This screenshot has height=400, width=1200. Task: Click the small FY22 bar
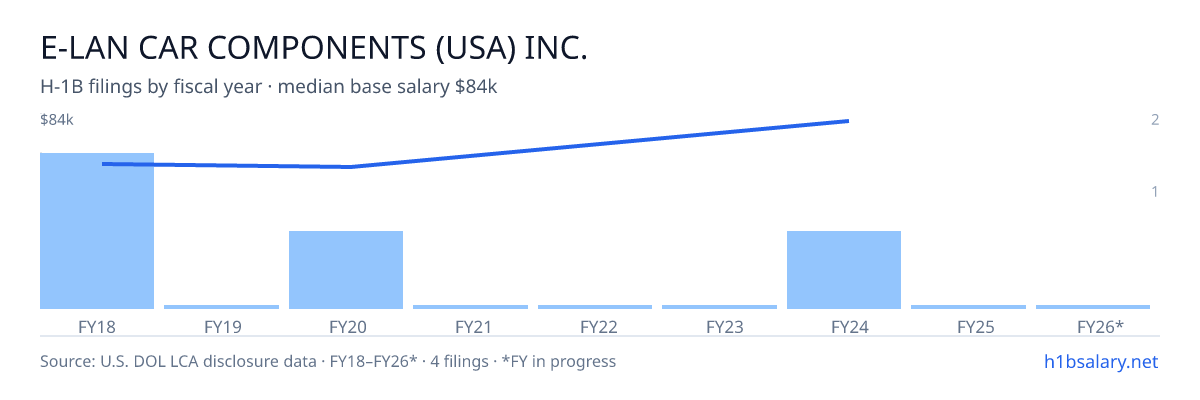pos(595,307)
